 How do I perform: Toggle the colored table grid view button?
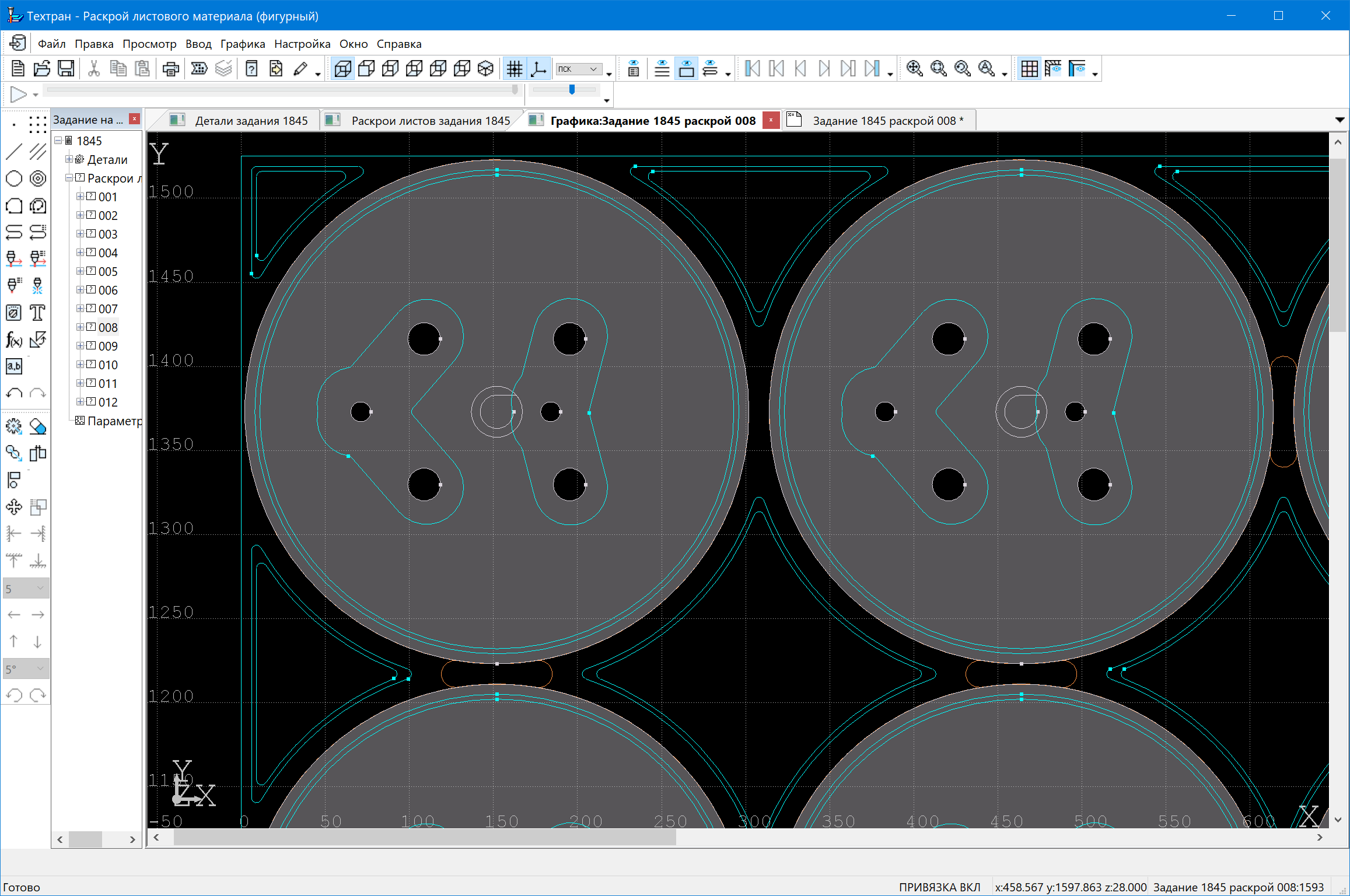click(1029, 69)
